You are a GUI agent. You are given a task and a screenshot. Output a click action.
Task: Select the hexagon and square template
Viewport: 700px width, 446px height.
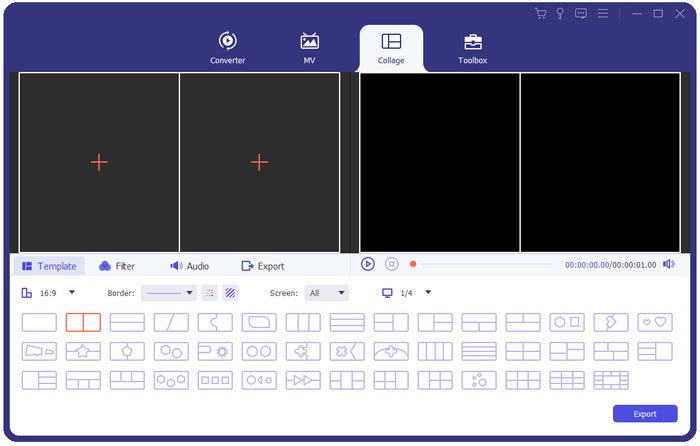coord(567,322)
